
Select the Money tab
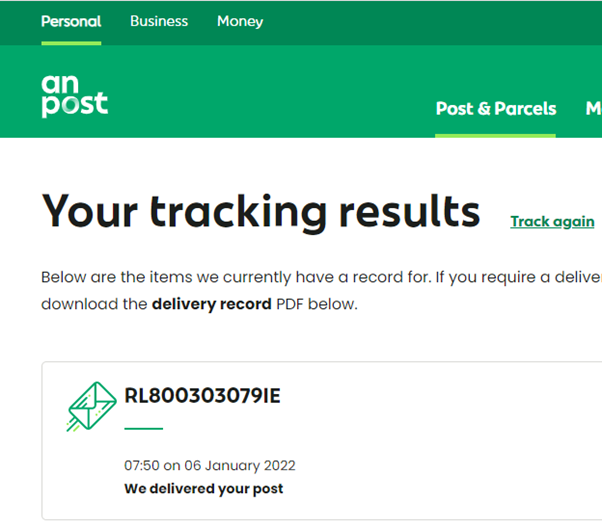click(x=240, y=21)
